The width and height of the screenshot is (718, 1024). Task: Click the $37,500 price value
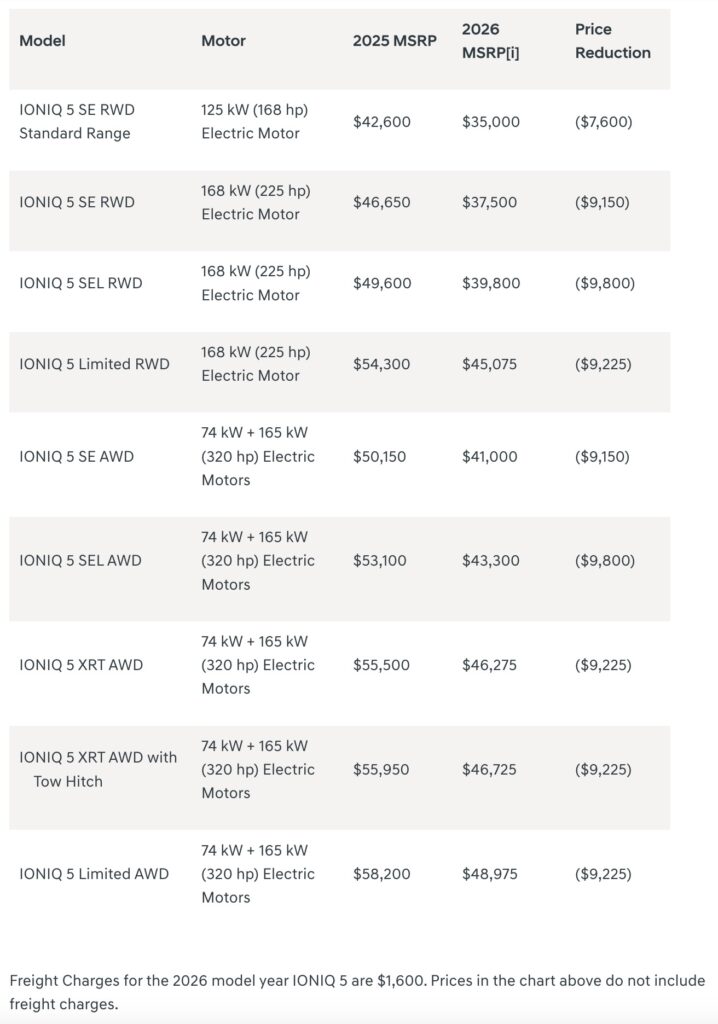(x=490, y=202)
